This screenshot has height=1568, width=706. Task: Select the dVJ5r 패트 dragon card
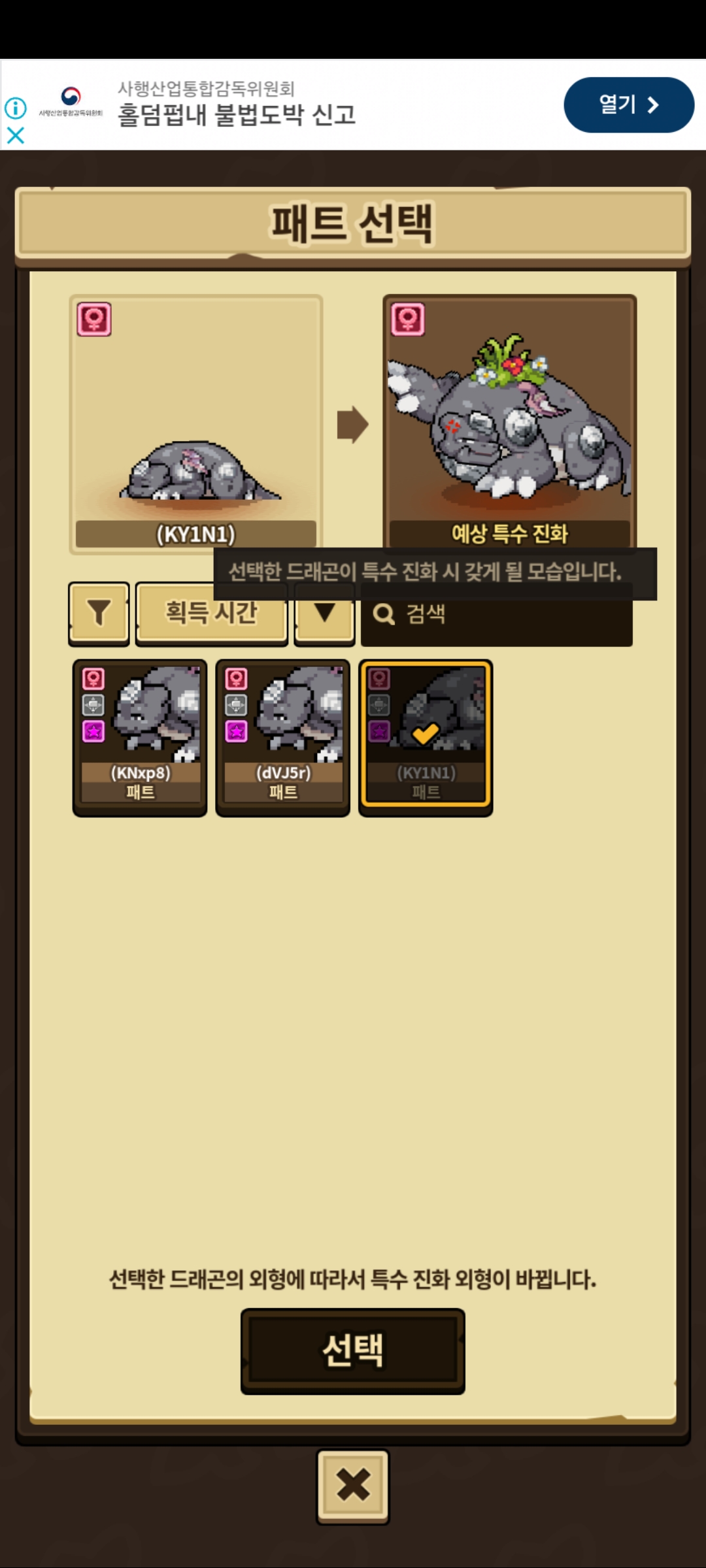(x=282, y=738)
